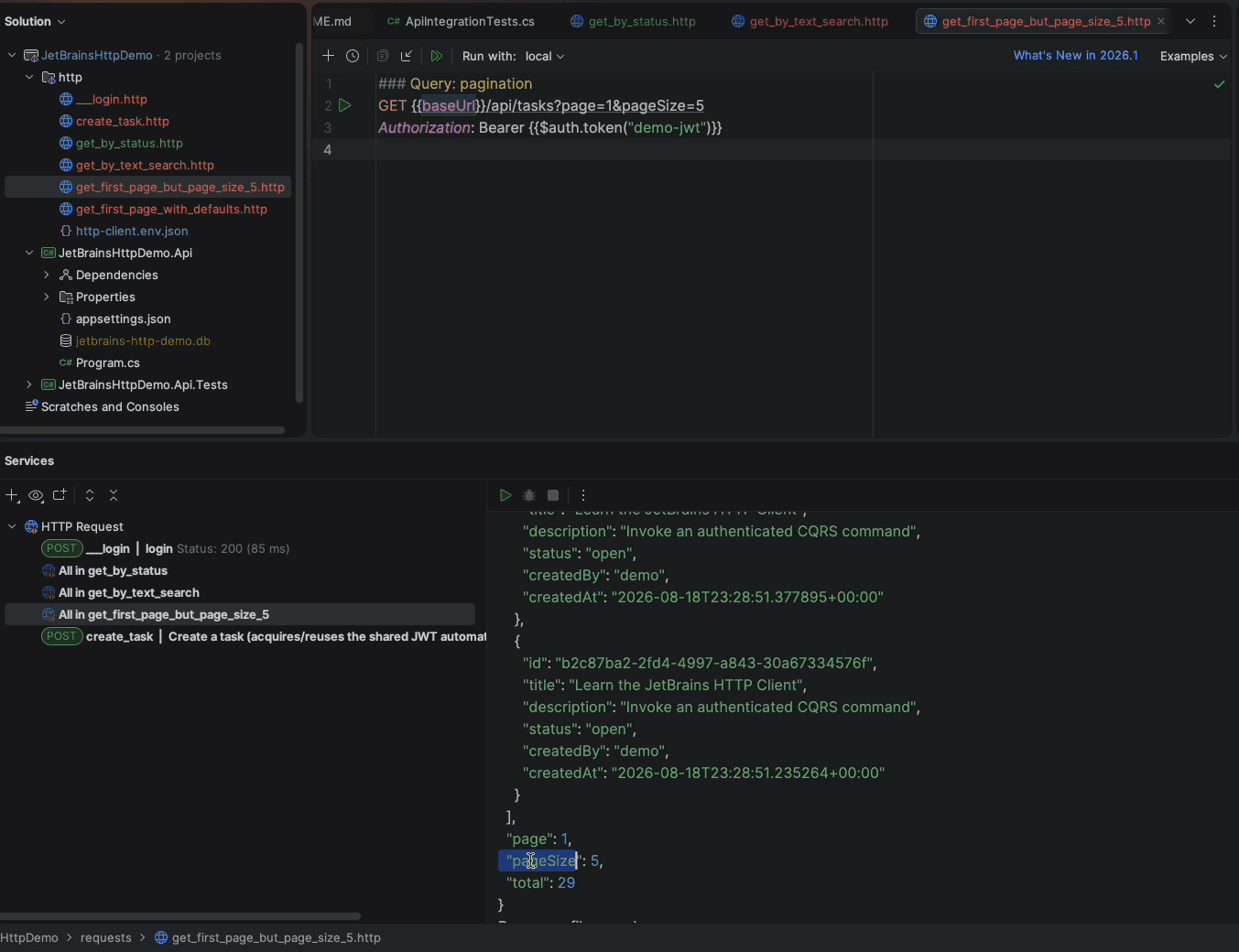Click the green inspection checkmark in the editor
1239x952 pixels.
[1219, 84]
